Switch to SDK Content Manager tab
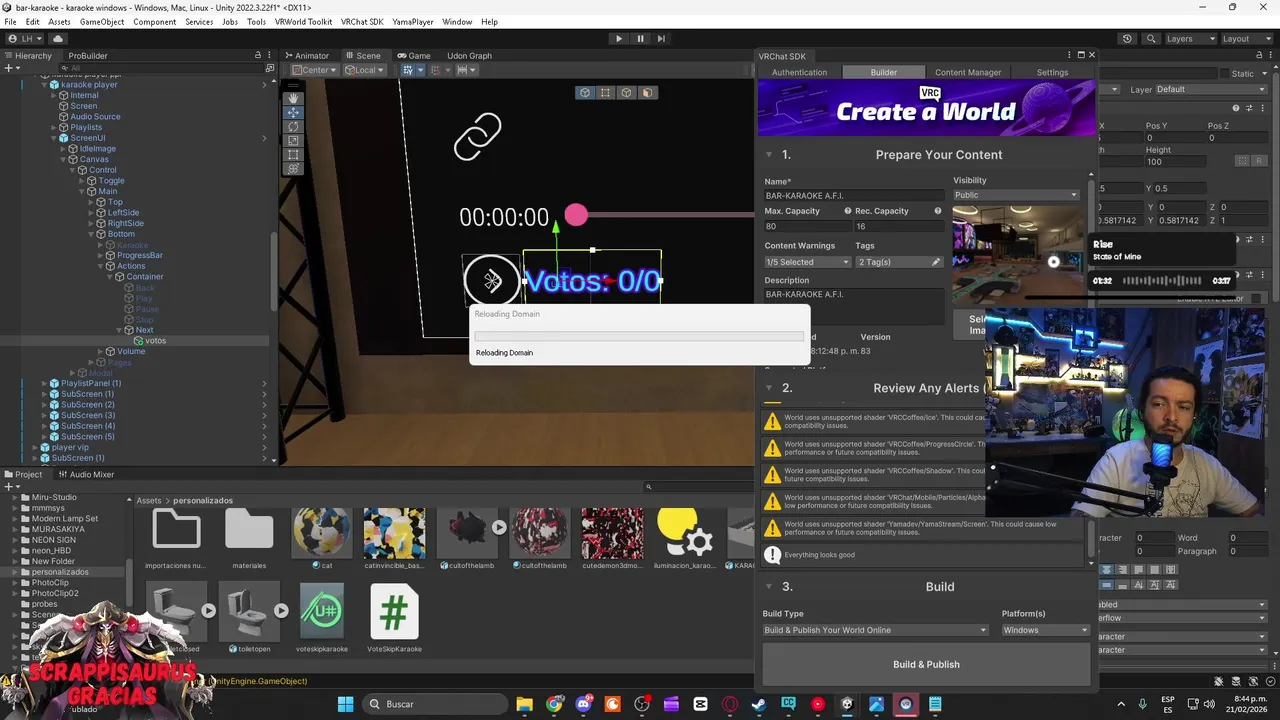Screen dimensions: 1280x720 [x=967, y=72]
